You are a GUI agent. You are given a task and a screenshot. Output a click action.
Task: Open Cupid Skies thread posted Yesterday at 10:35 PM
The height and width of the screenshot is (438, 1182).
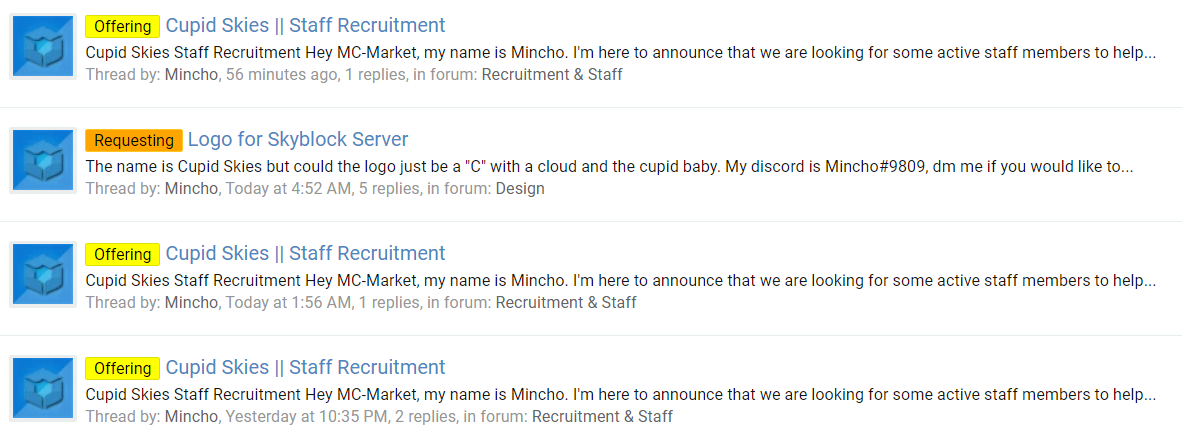click(x=305, y=367)
